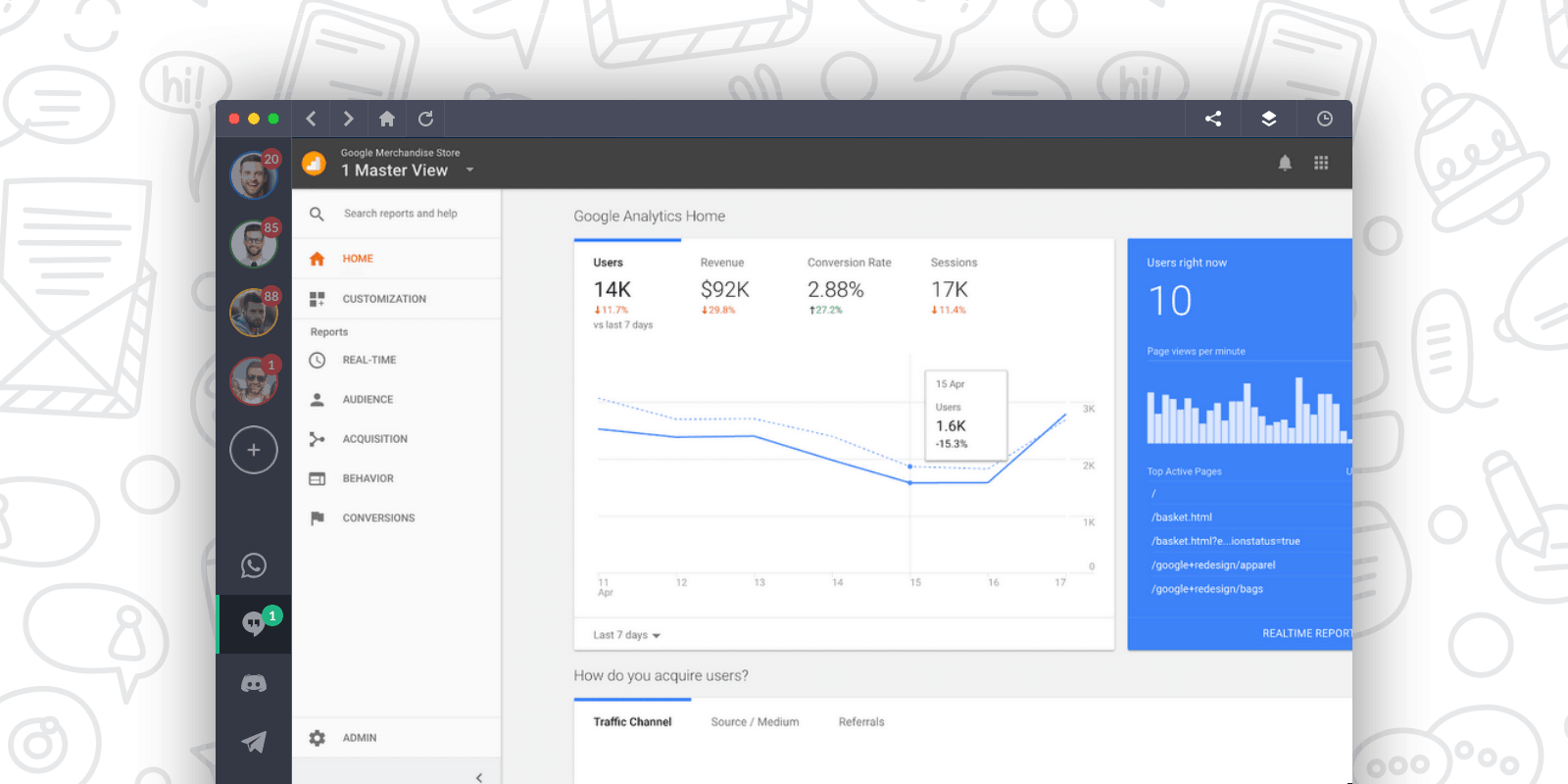
Task: Click the share icon in the title bar
Action: 1213,119
